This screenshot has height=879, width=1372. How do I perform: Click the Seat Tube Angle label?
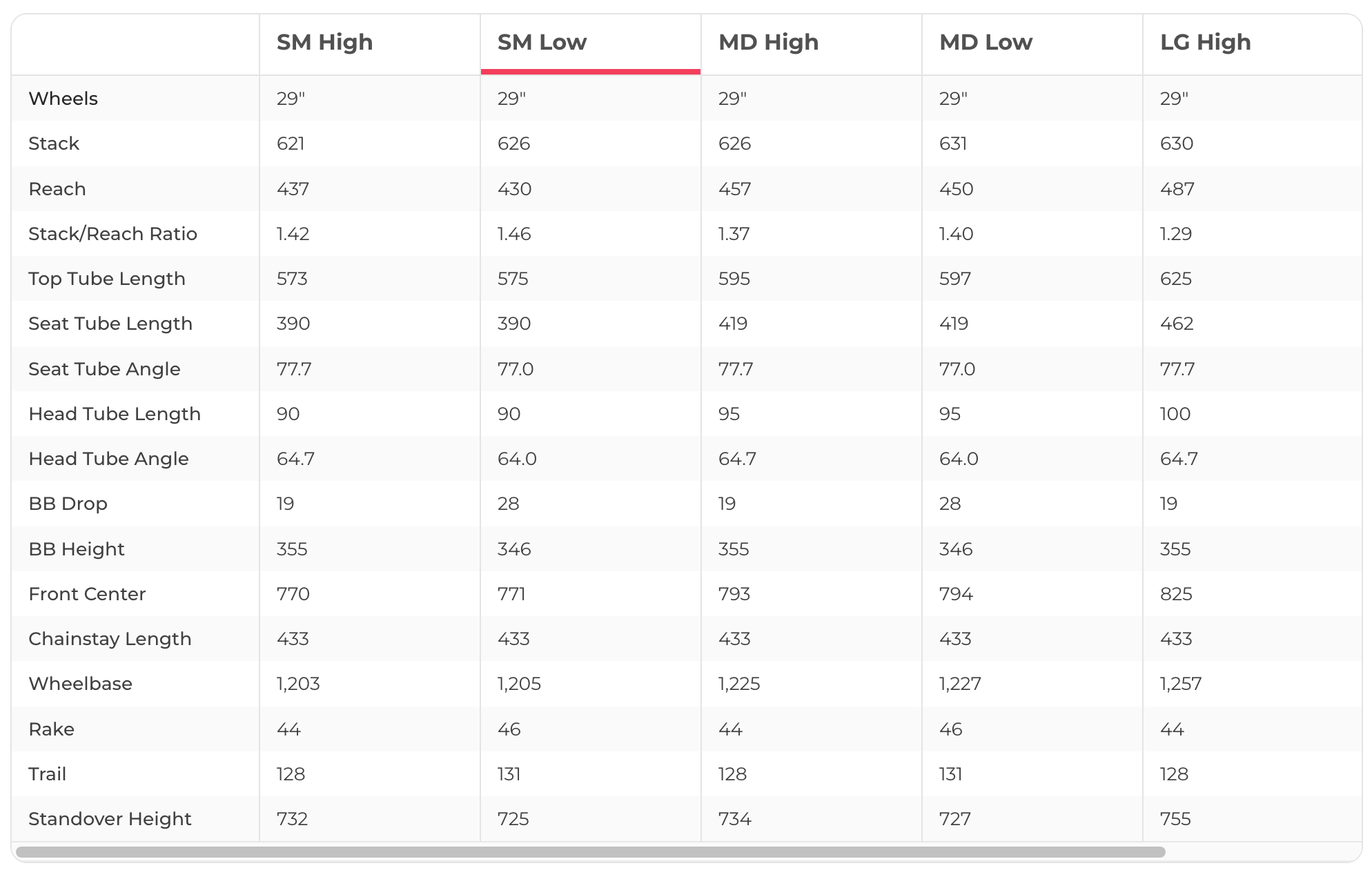104,369
